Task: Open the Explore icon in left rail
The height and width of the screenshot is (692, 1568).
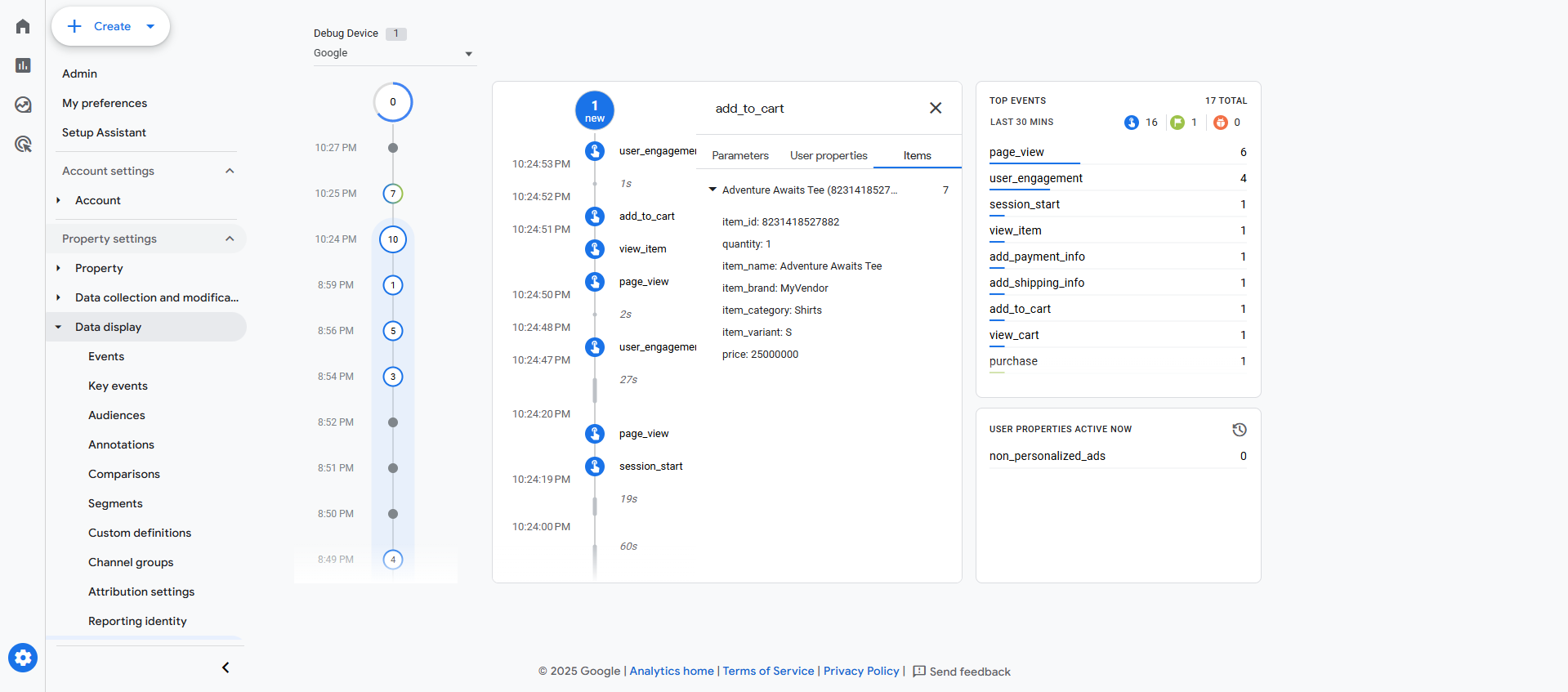Action: point(23,105)
